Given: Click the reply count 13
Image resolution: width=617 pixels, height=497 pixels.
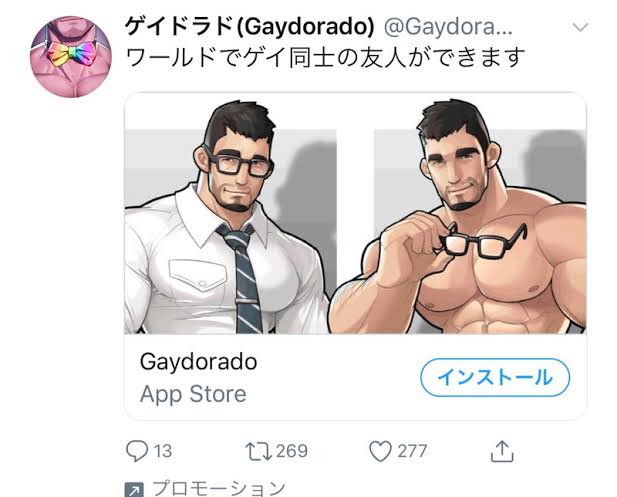Looking at the screenshot, I should (x=163, y=451).
